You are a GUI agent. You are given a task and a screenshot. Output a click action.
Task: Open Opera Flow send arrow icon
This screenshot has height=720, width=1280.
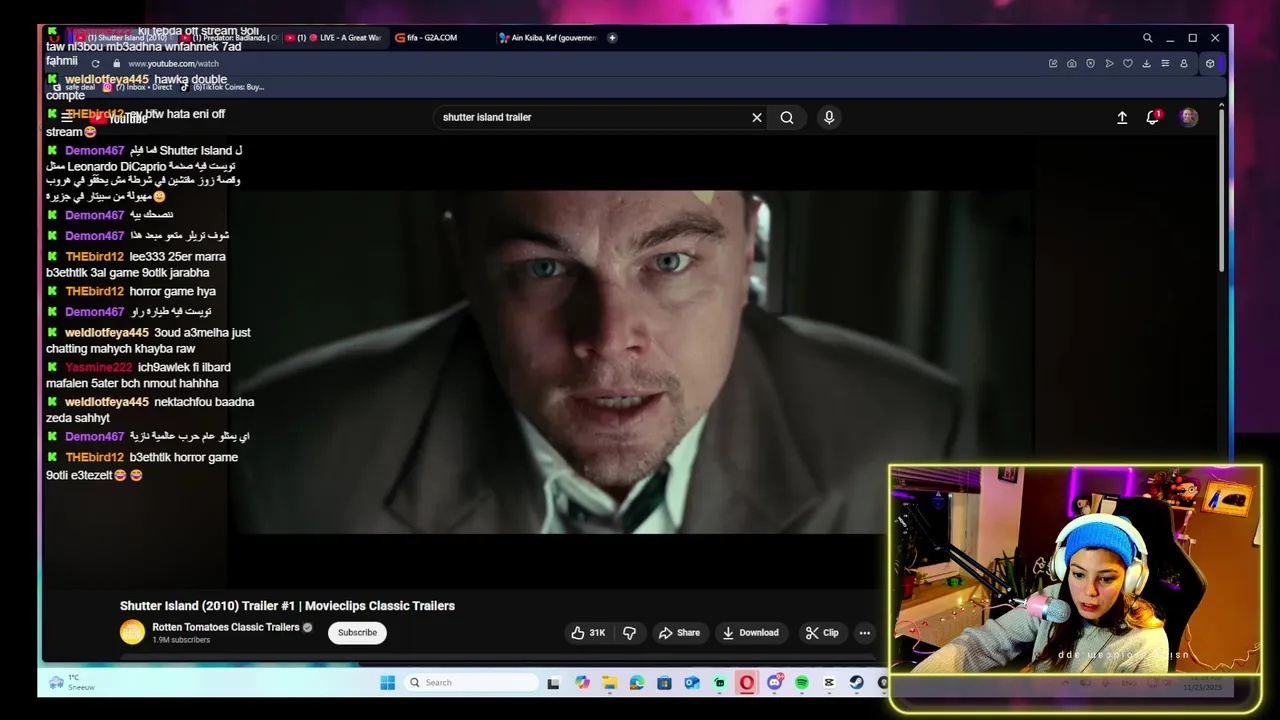click(1109, 63)
